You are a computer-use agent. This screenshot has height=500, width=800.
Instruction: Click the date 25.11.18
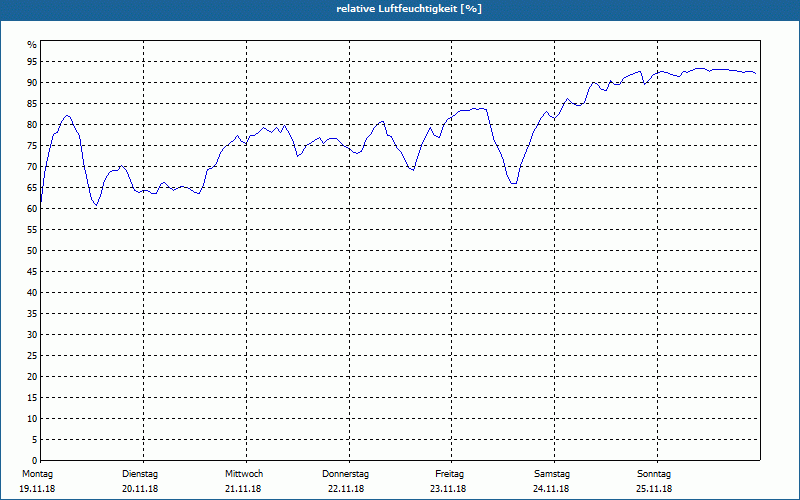click(654, 489)
